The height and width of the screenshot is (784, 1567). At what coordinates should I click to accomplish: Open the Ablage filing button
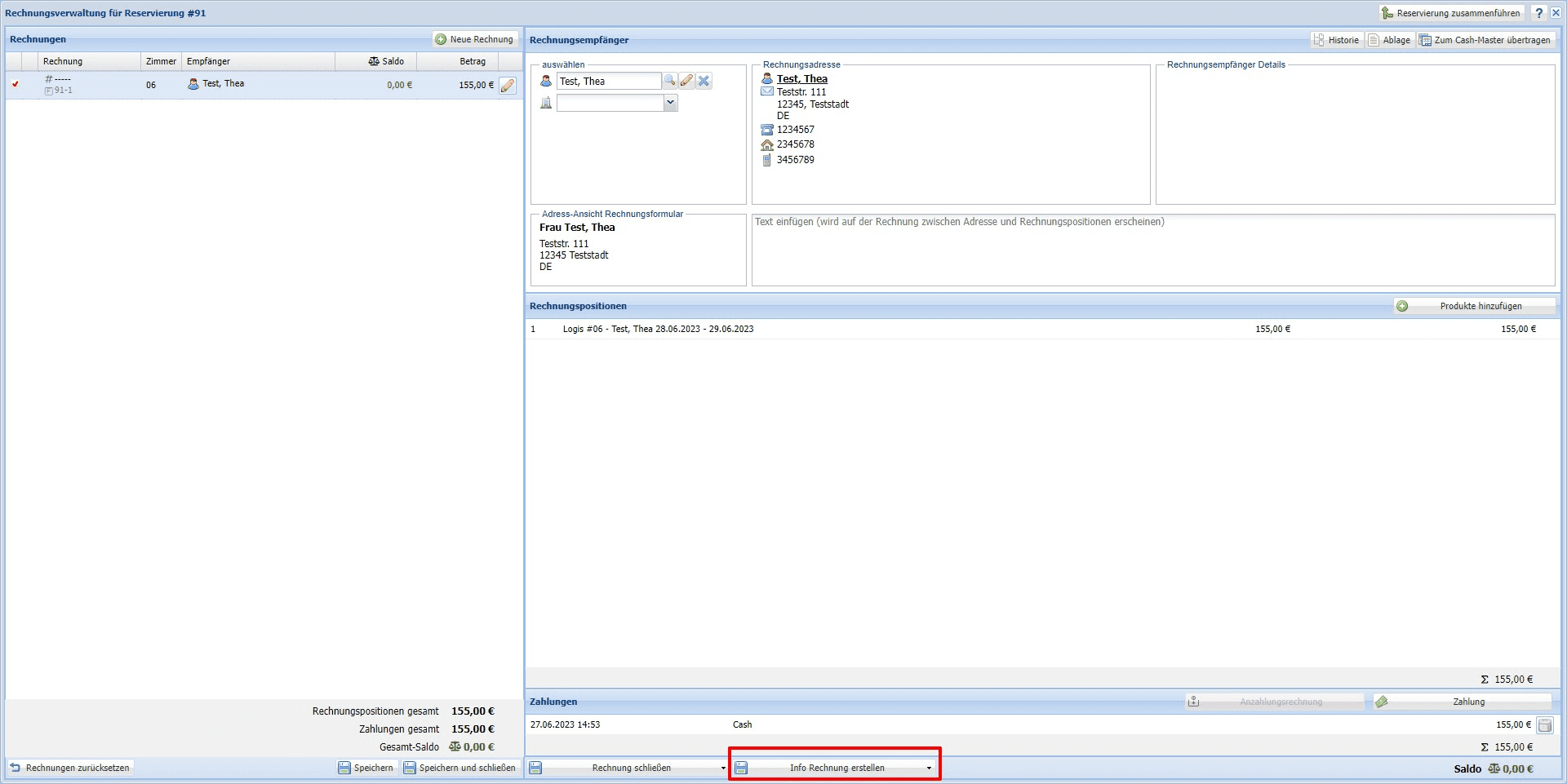(x=1389, y=40)
